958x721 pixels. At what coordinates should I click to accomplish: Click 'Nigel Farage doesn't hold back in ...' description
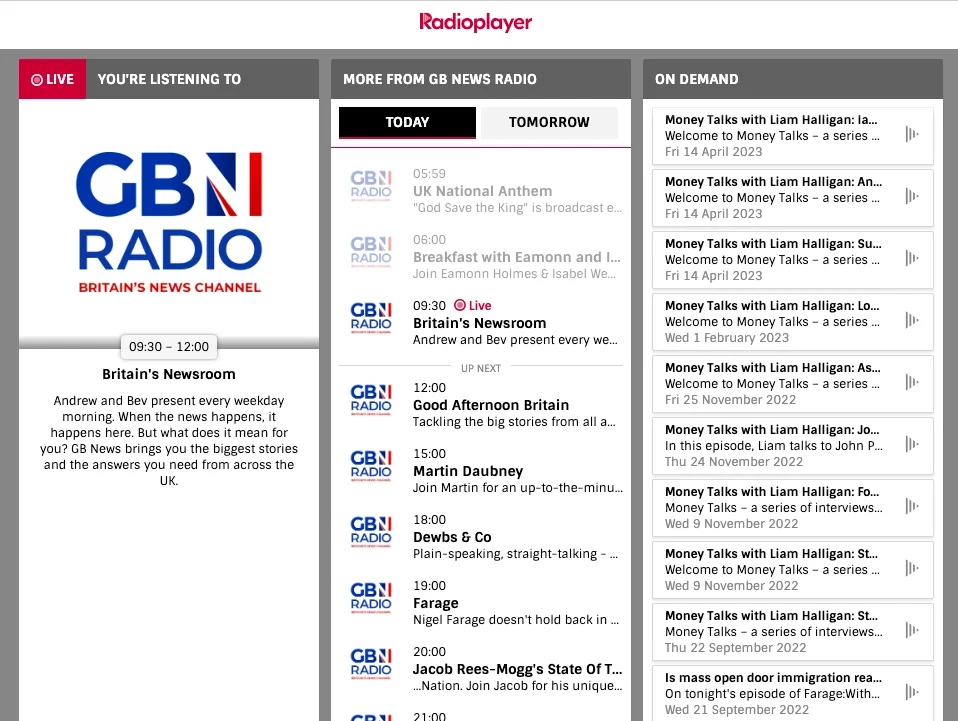coord(516,620)
